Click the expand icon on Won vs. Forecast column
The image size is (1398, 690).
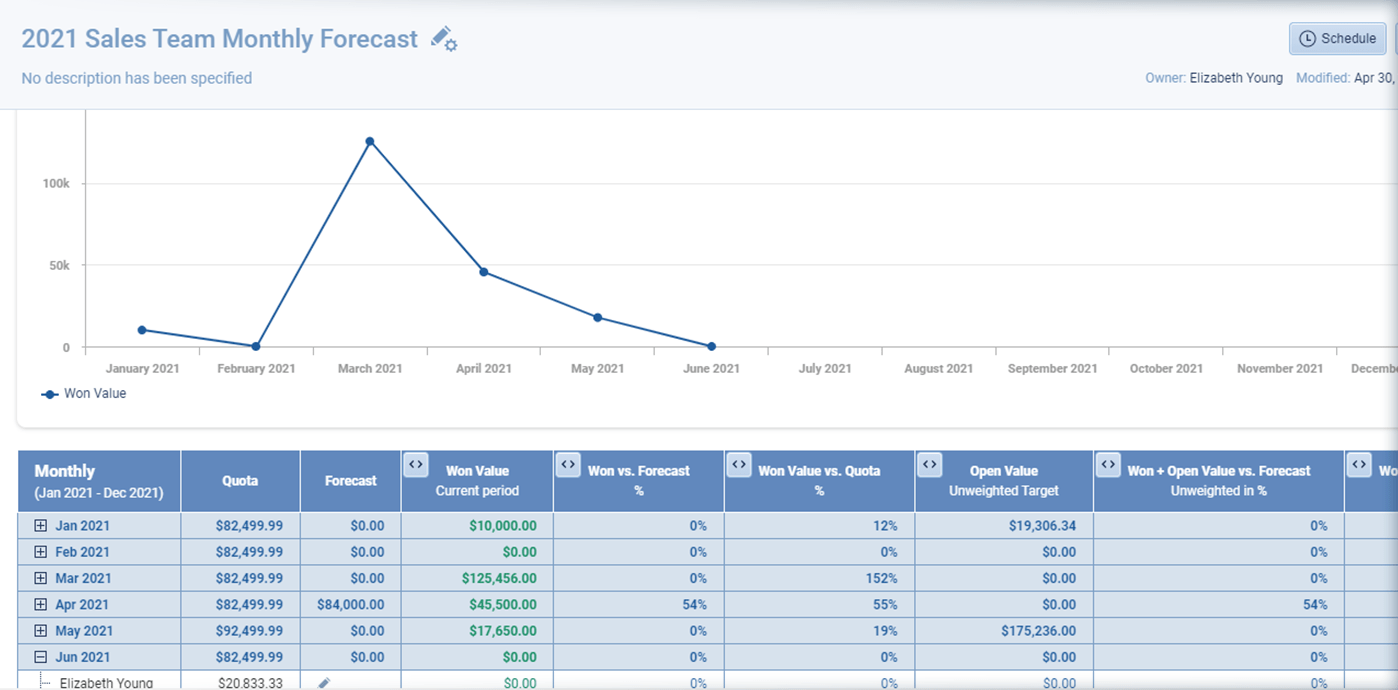567,464
